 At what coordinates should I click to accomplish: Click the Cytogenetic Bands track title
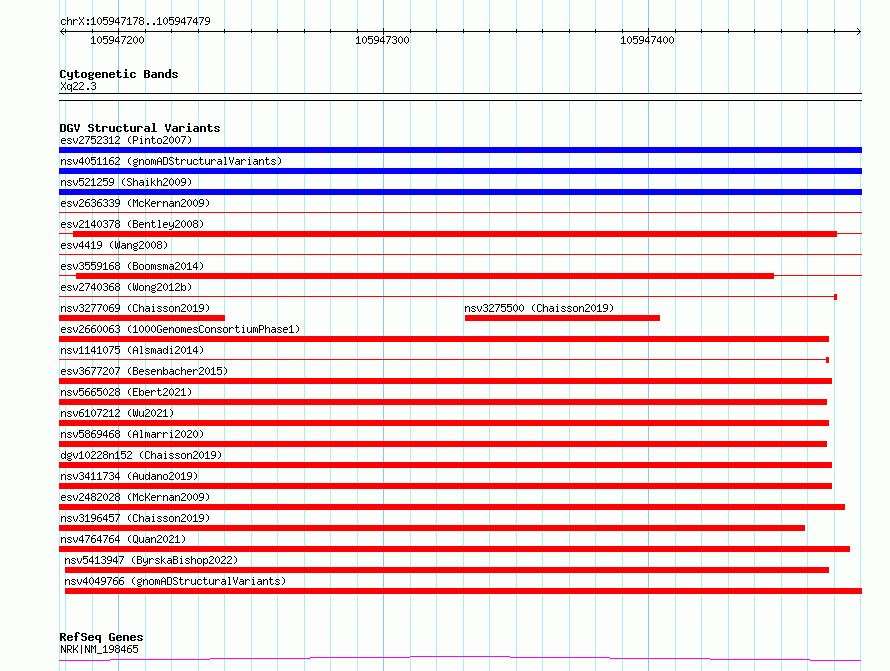pyautogui.click(x=119, y=74)
